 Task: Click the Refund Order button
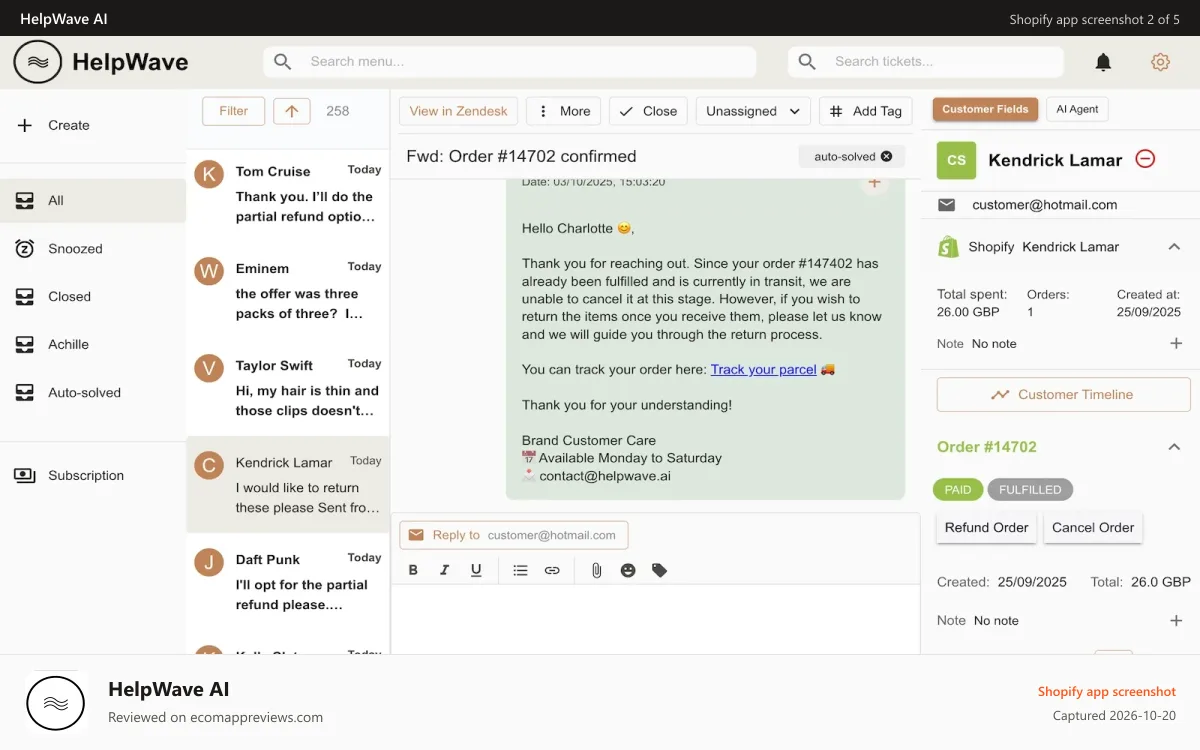pos(987,527)
